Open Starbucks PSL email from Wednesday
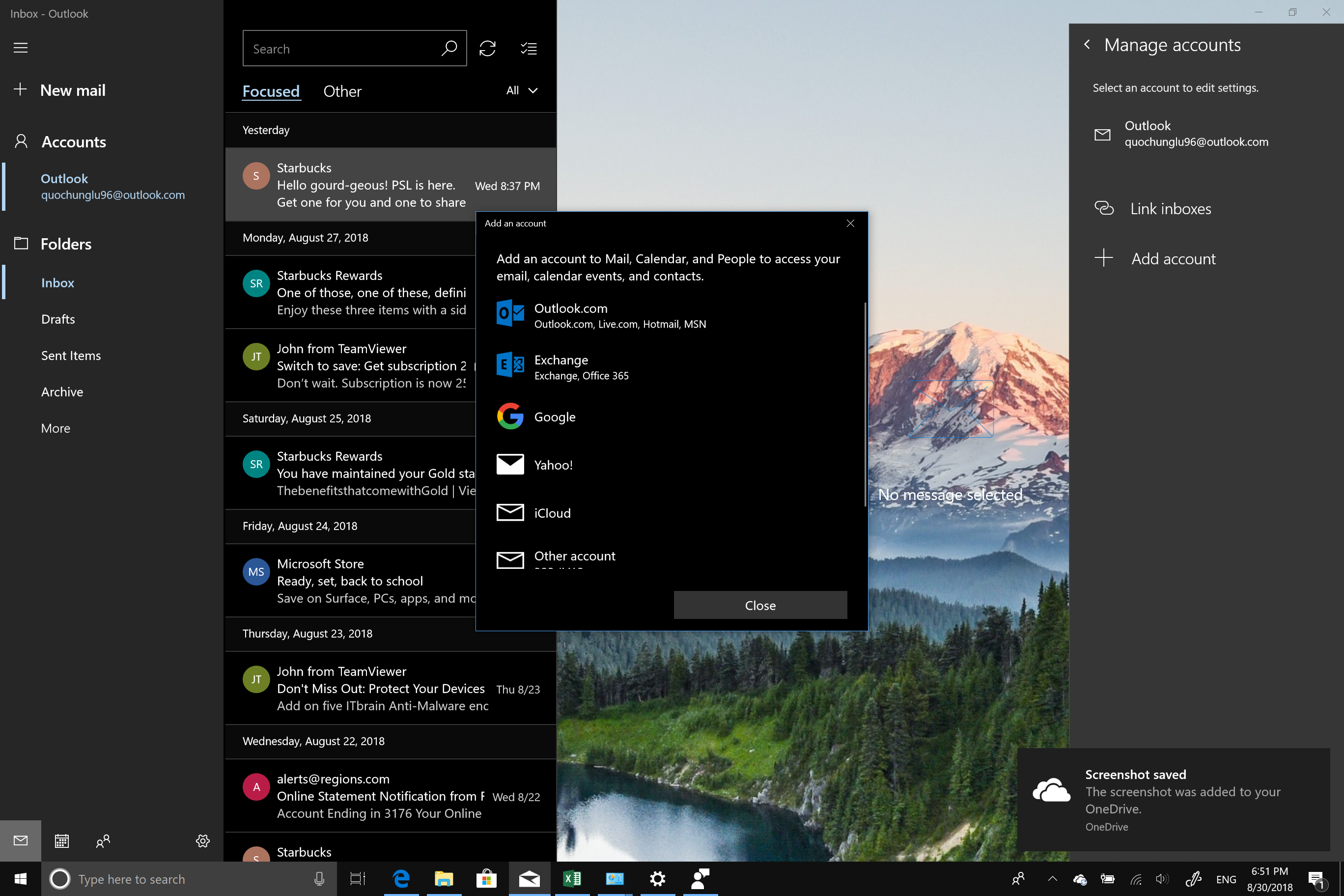This screenshot has width=1344, height=896. tap(391, 185)
